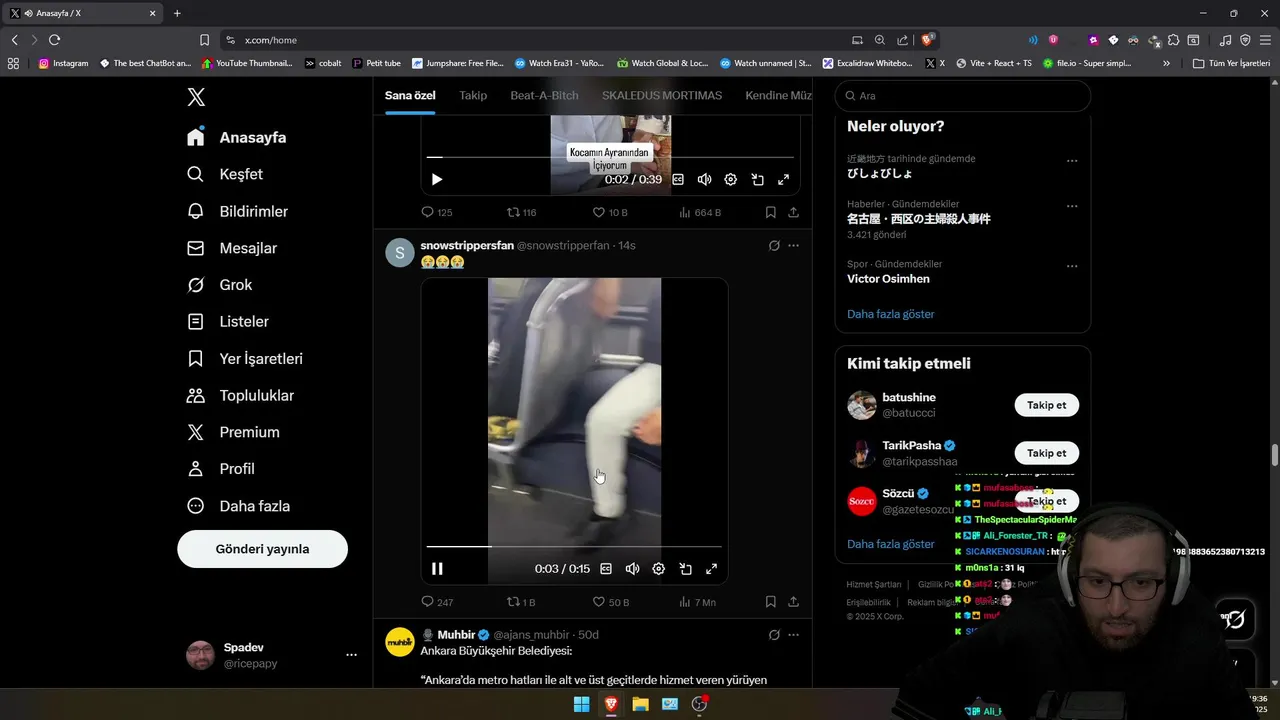Switch to Sana özel tab
The image size is (1280, 720).
(x=410, y=95)
